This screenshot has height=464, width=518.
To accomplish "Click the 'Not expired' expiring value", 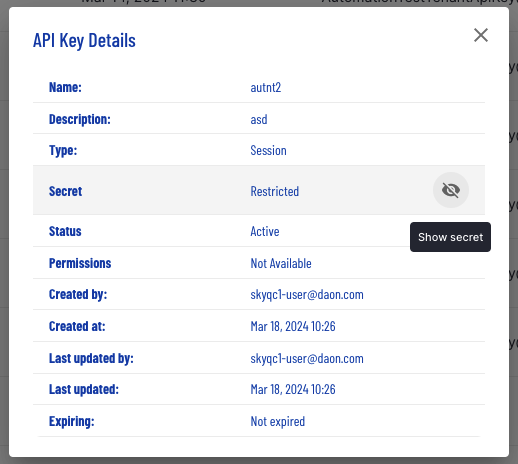I will [x=277, y=421].
